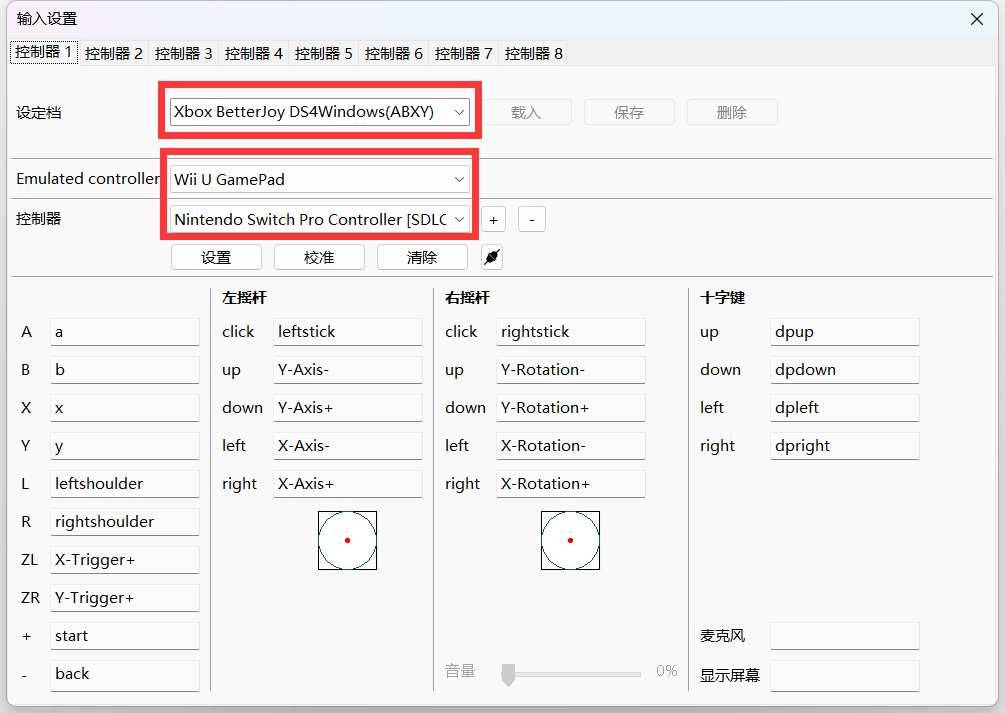The image size is (1005, 713).
Task: Select the ZR Y-Trigger+ mapping field
Action: (x=125, y=598)
